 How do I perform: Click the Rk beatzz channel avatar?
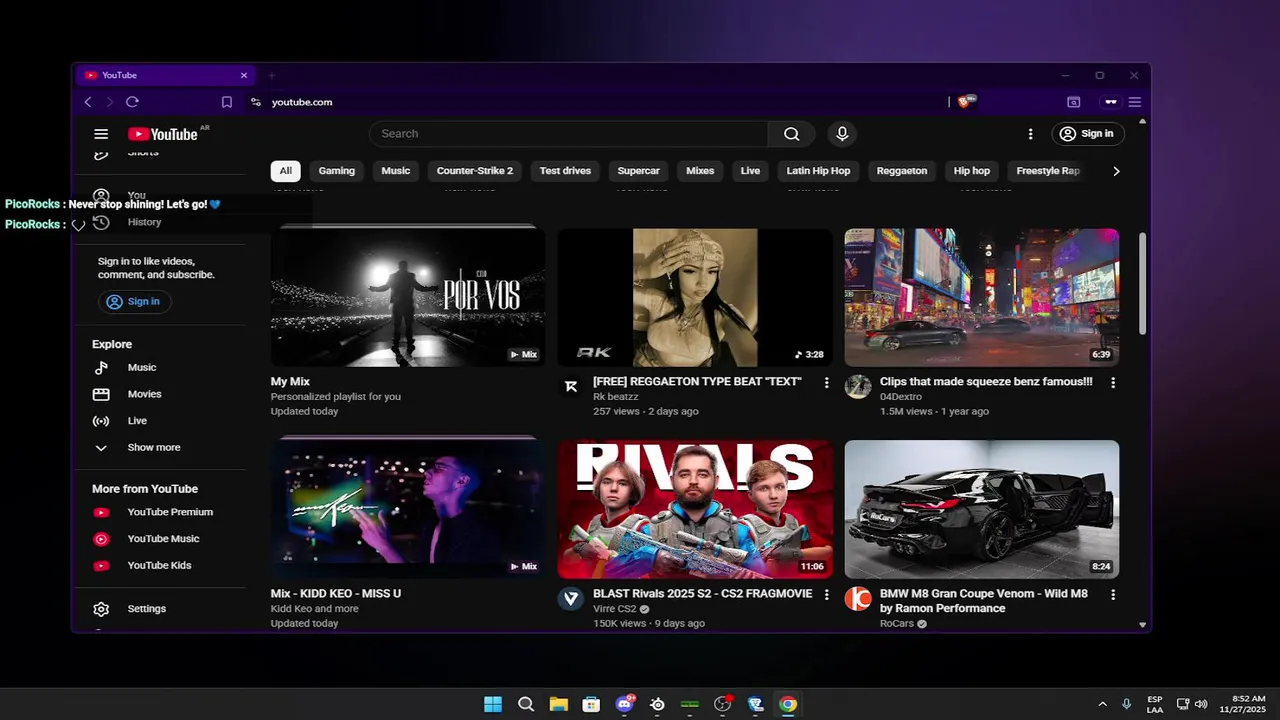point(571,387)
